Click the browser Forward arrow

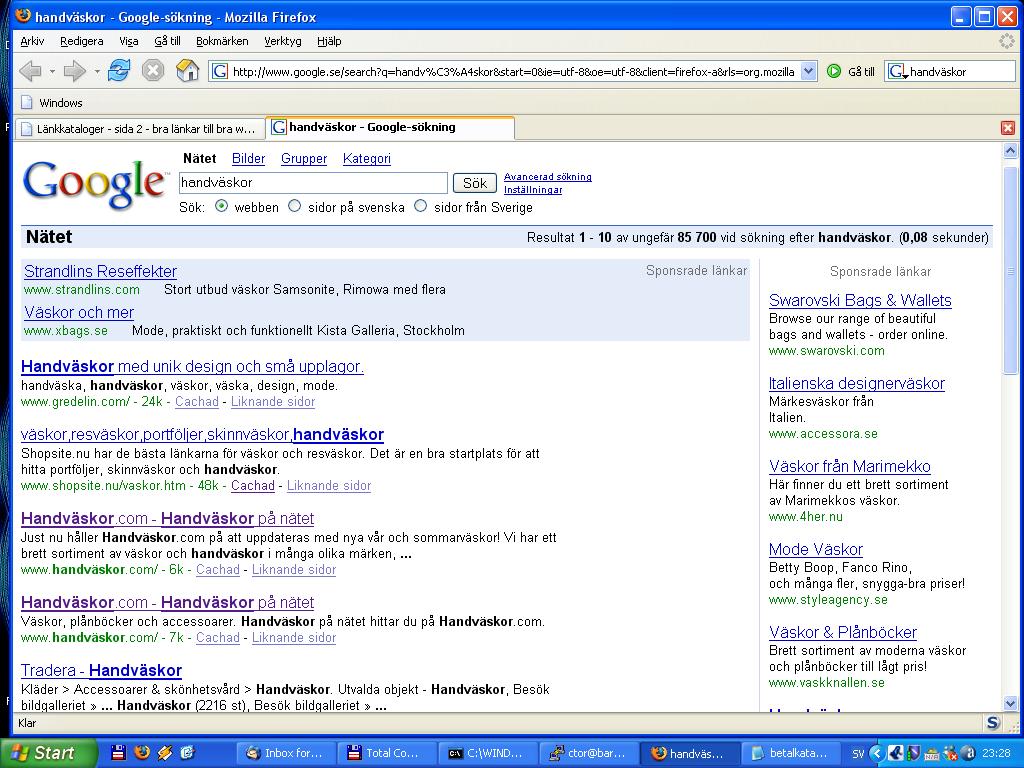coord(74,71)
